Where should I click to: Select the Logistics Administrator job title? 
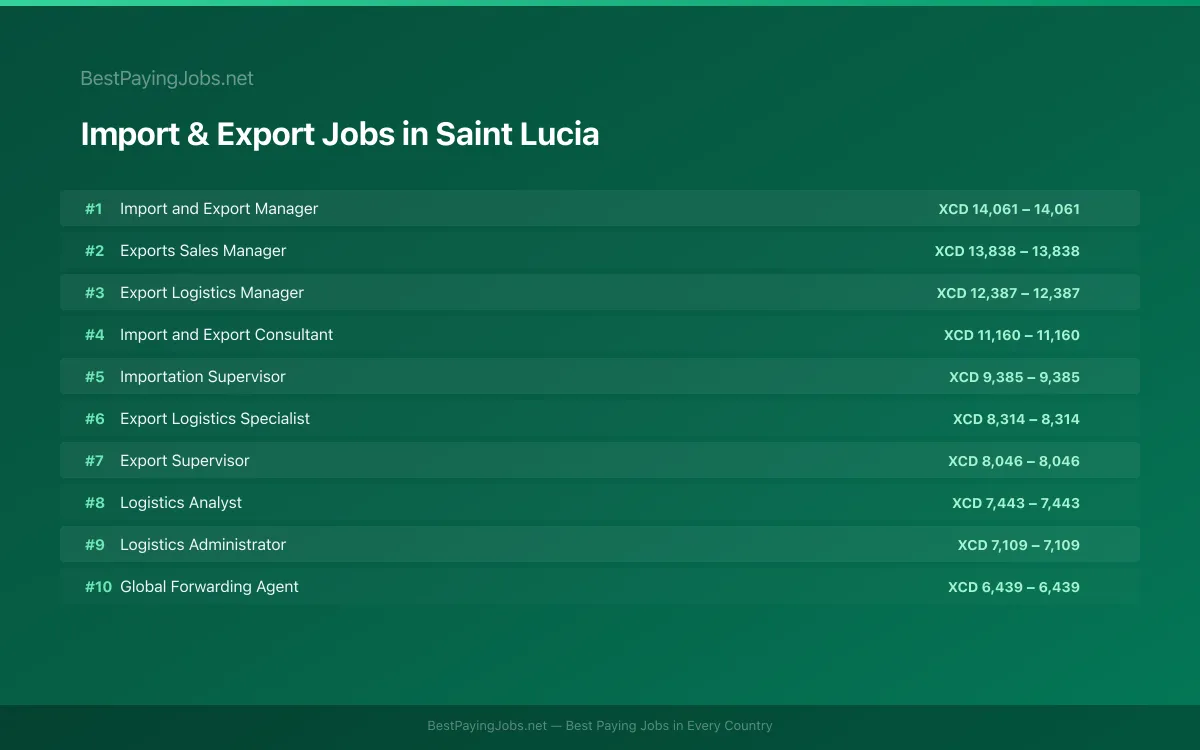[x=203, y=545]
